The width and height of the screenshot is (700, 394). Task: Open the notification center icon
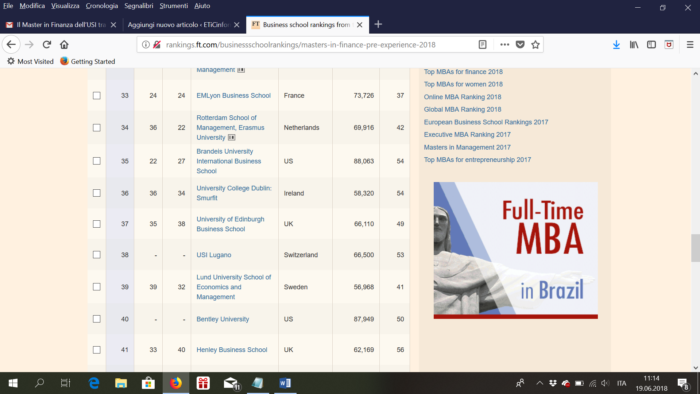683,383
